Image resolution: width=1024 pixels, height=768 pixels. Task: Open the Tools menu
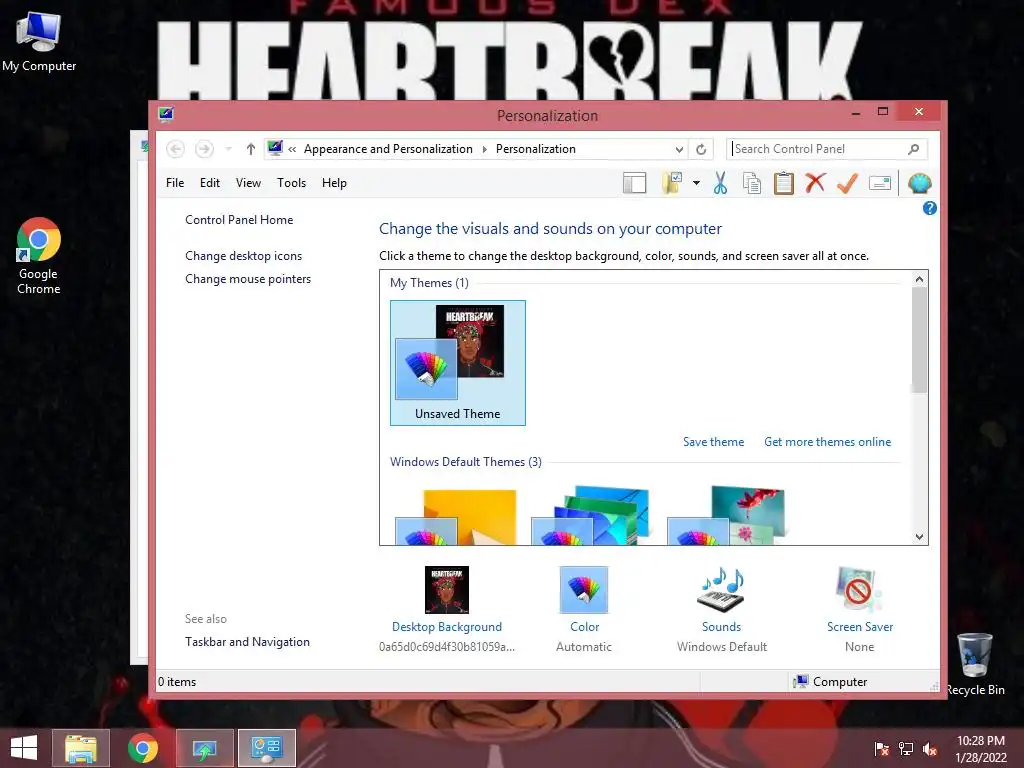(291, 183)
